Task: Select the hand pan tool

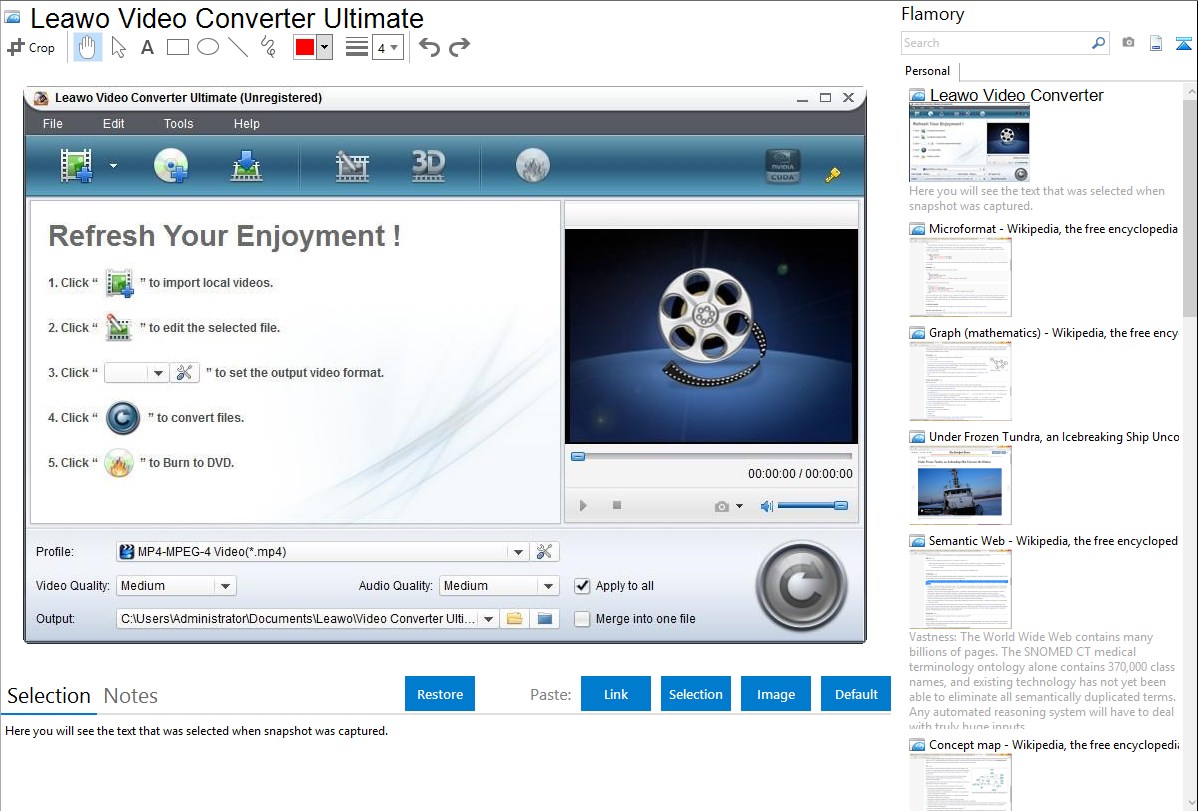Action: [x=88, y=47]
